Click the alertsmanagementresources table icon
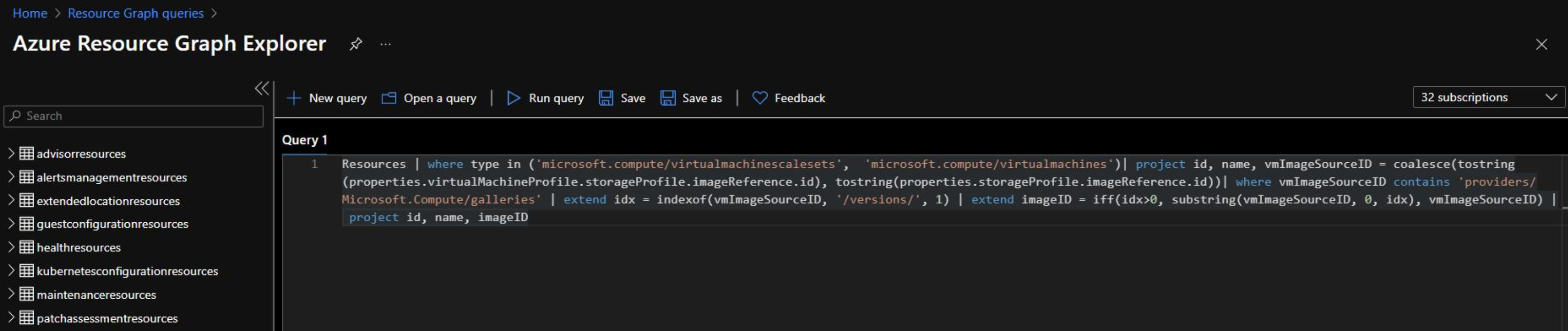Viewport: 1568px width, 331px height. click(x=26, y=177)
